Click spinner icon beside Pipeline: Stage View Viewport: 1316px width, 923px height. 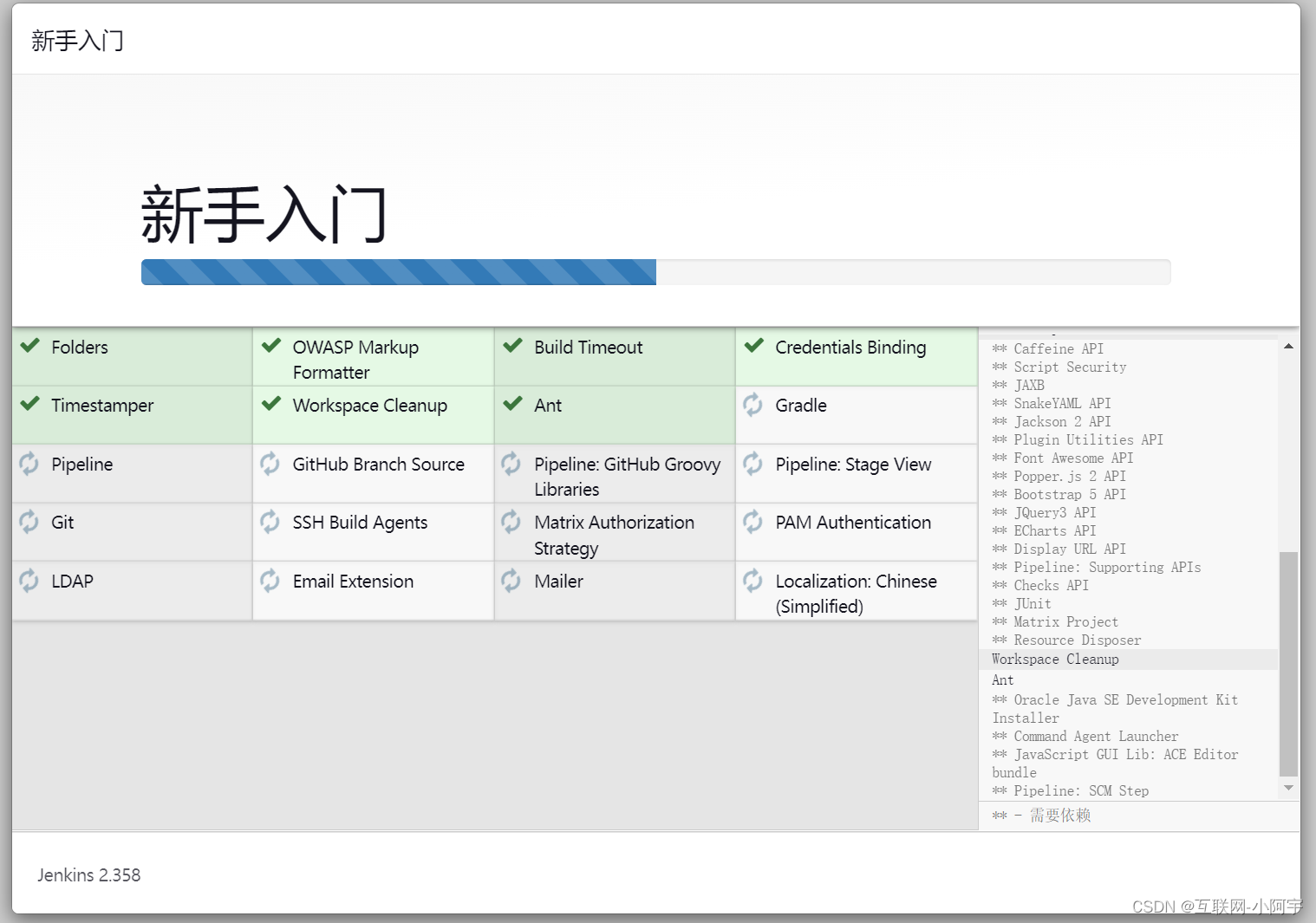click(753, 464)
